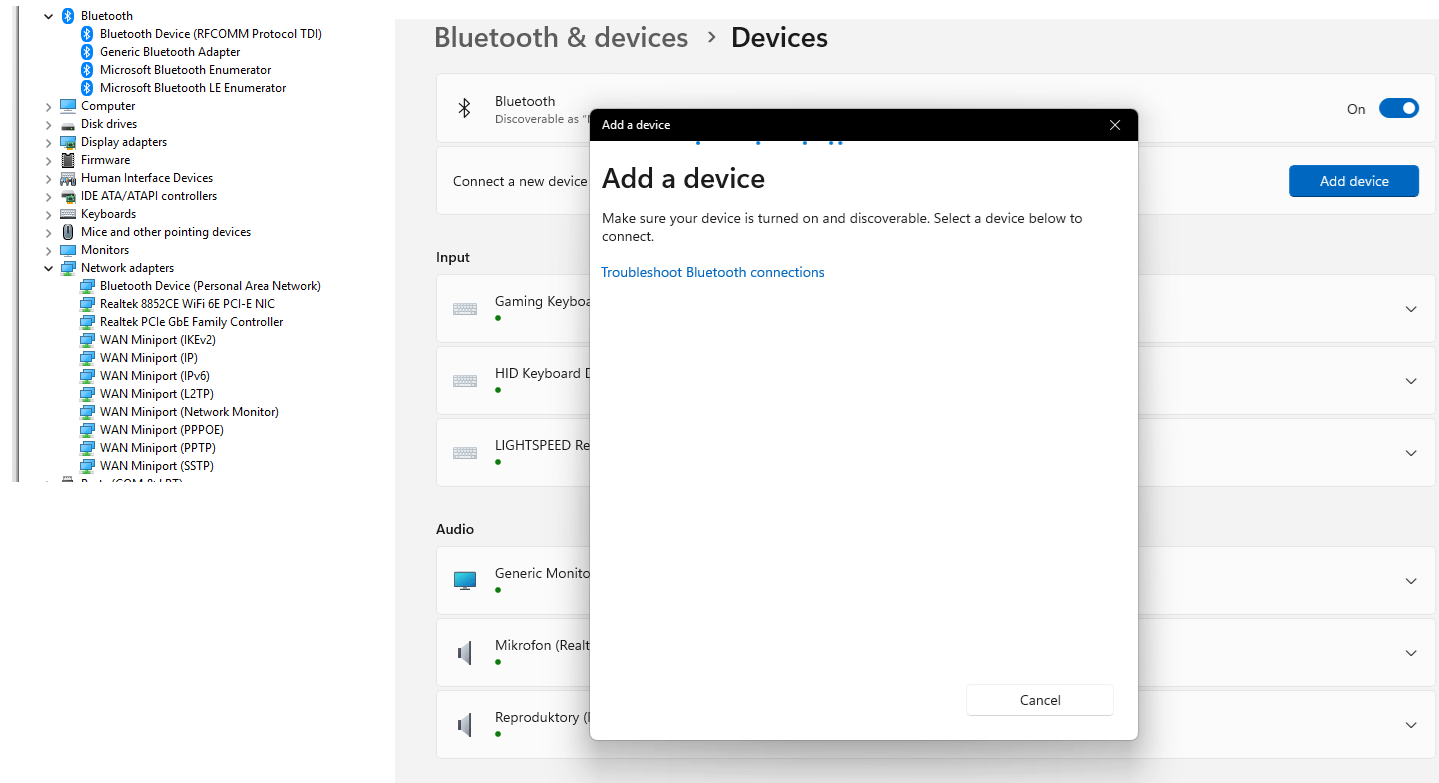Click the Human Interface Devices icon
This screenshot has width=1439, height=783.
tap(68, 178)
